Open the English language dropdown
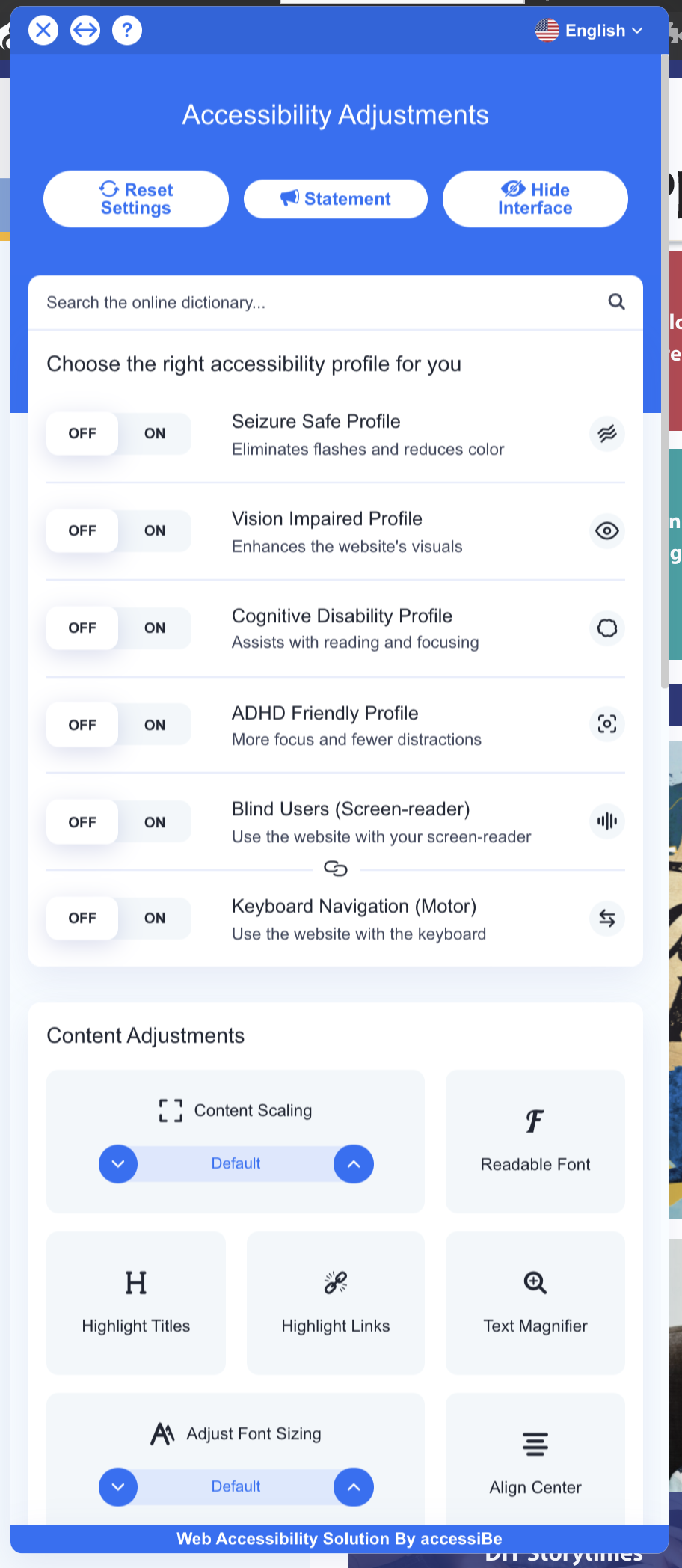 tap(589, 30)
